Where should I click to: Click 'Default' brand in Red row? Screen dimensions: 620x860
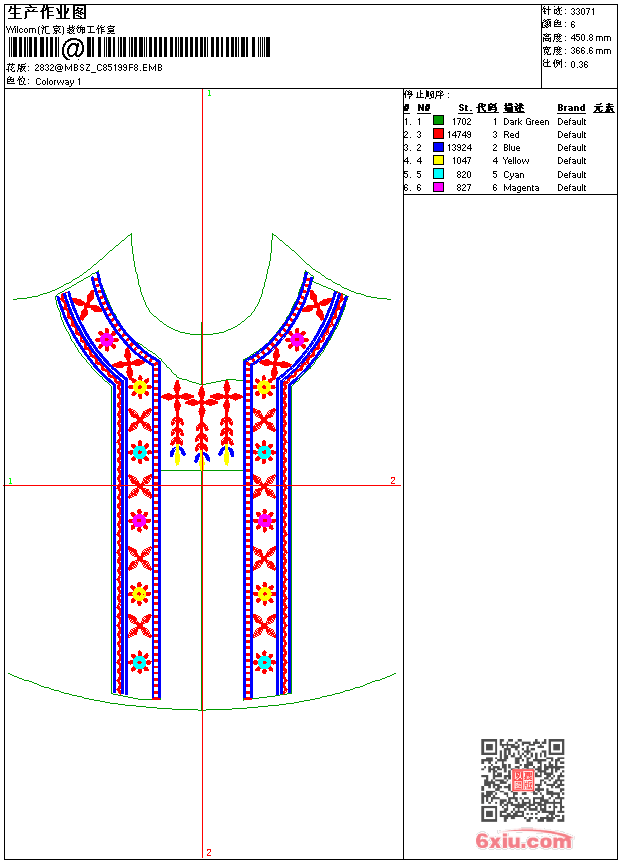(572, 135)
